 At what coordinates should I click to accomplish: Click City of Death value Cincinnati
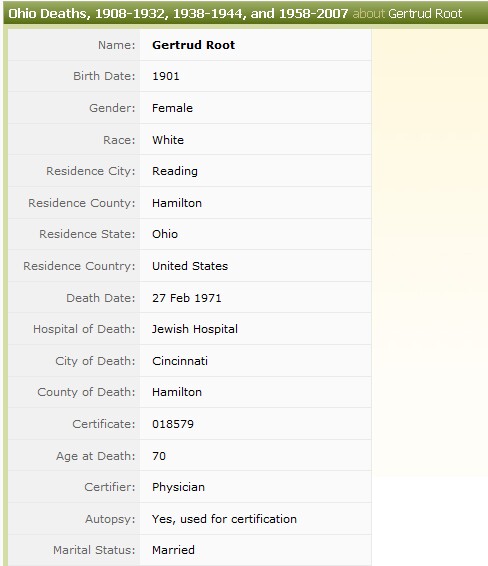point(180,361)
